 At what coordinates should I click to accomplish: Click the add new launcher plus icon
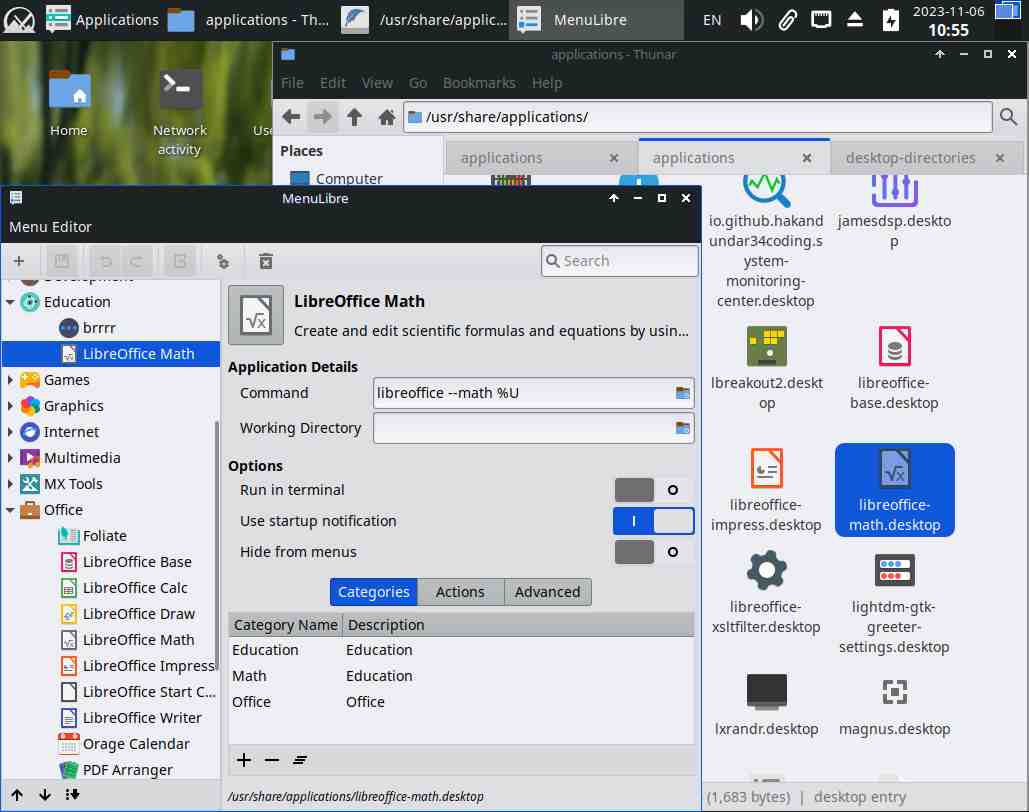[x=19, y=261]
